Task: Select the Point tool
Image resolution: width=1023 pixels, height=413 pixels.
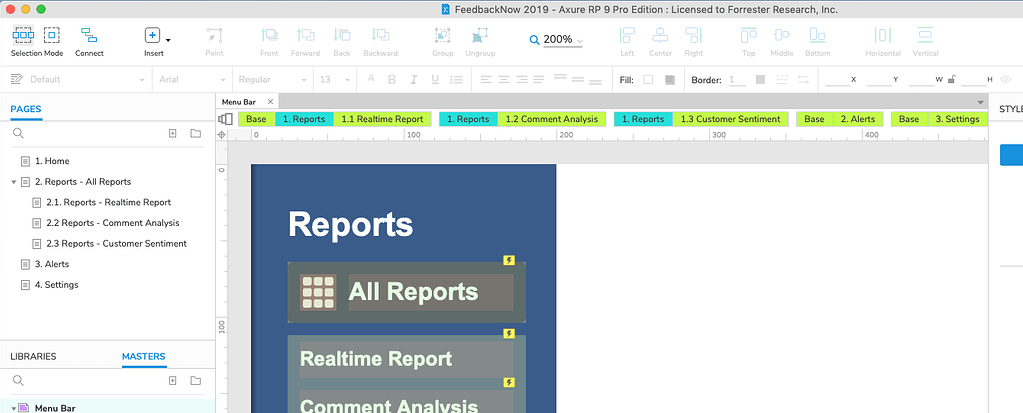Action: click(214, 35)
